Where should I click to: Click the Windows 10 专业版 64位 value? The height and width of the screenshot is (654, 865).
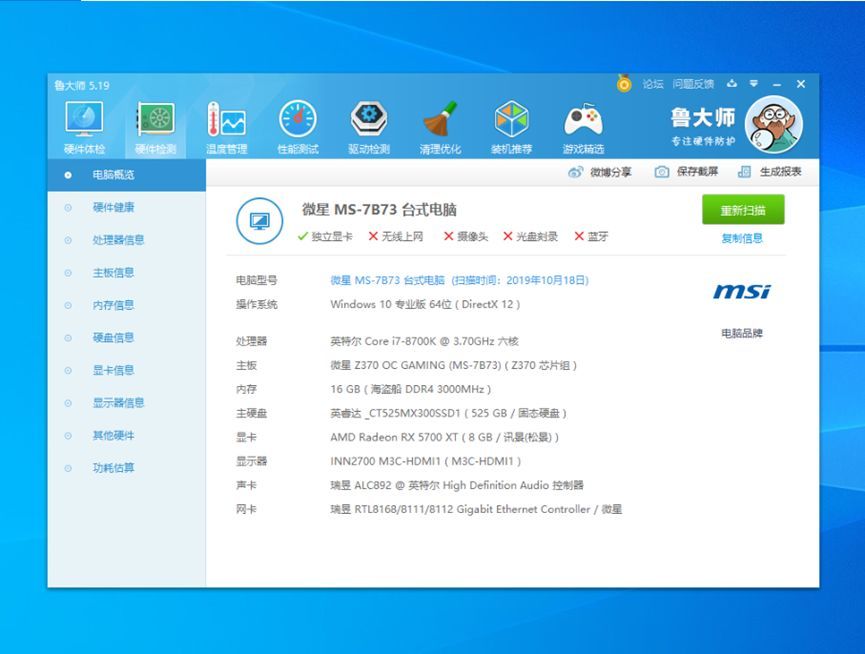(x=425, y=304)
